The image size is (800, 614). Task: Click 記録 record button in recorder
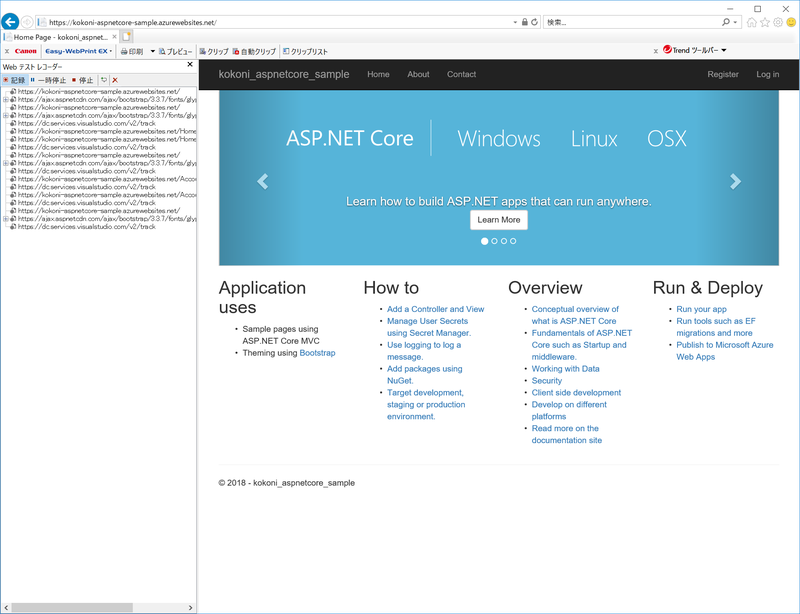tap(14, 80)
